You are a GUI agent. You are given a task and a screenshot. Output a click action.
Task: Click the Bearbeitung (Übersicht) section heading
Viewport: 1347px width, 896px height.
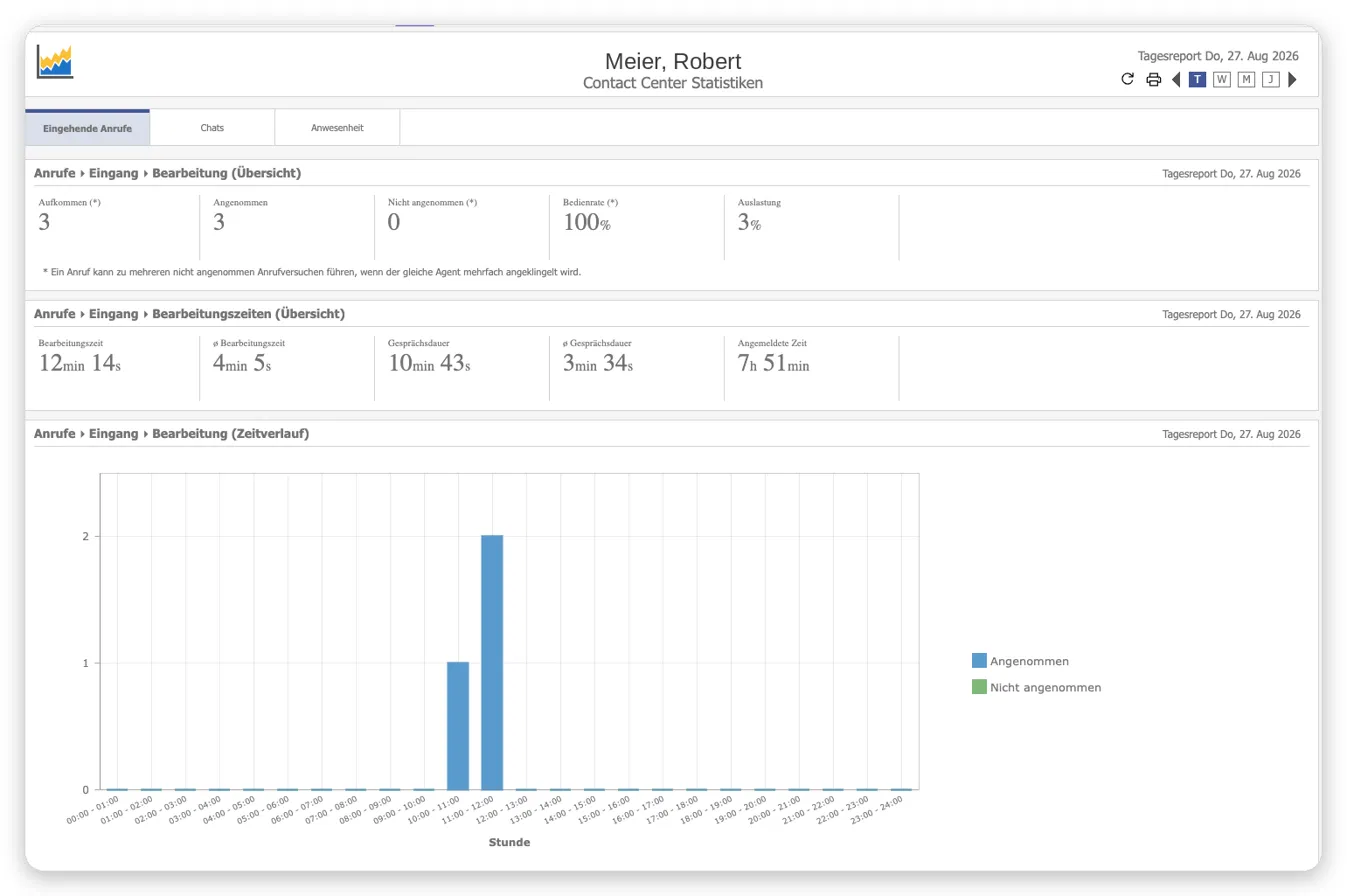click(226, 173)
